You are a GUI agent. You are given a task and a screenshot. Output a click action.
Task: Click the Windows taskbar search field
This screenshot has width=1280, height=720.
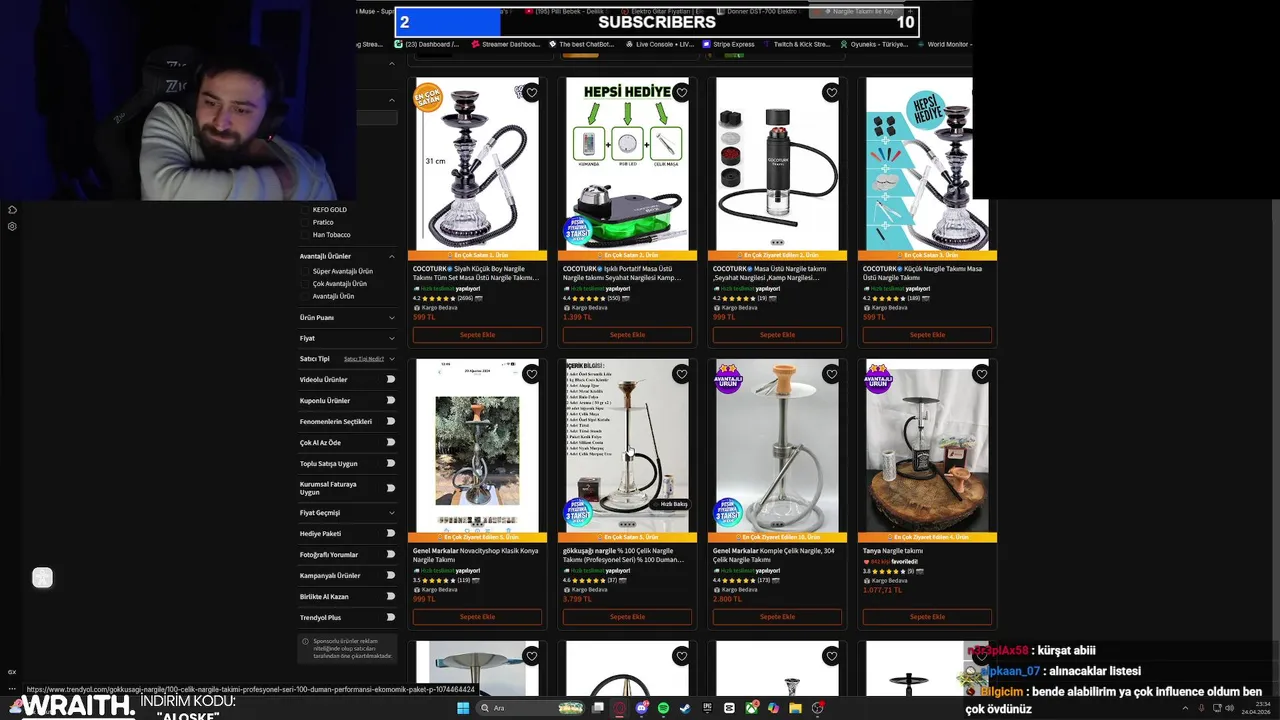529,708
